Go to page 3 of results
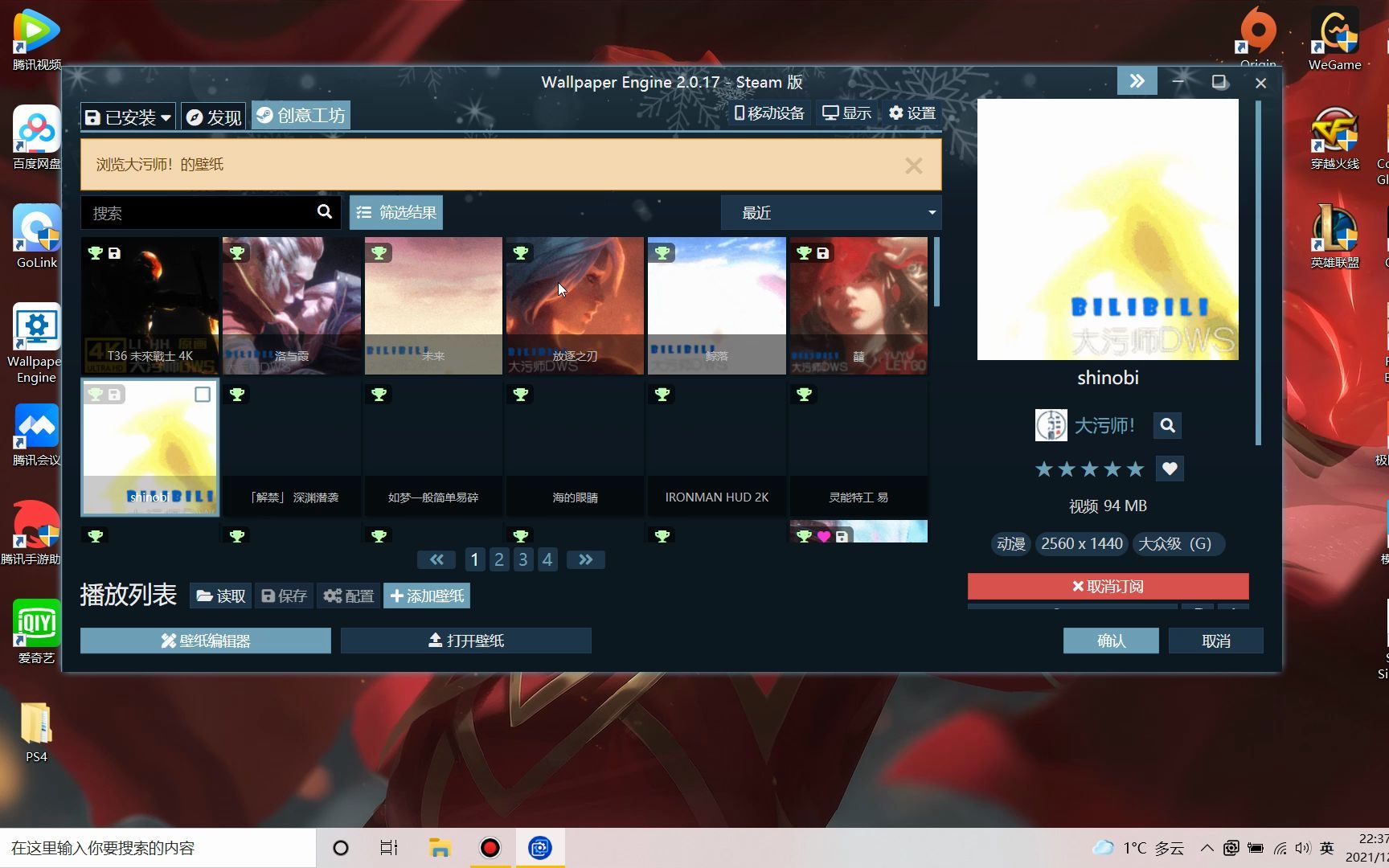The image size is (1389, 868). tap(523, 559)
